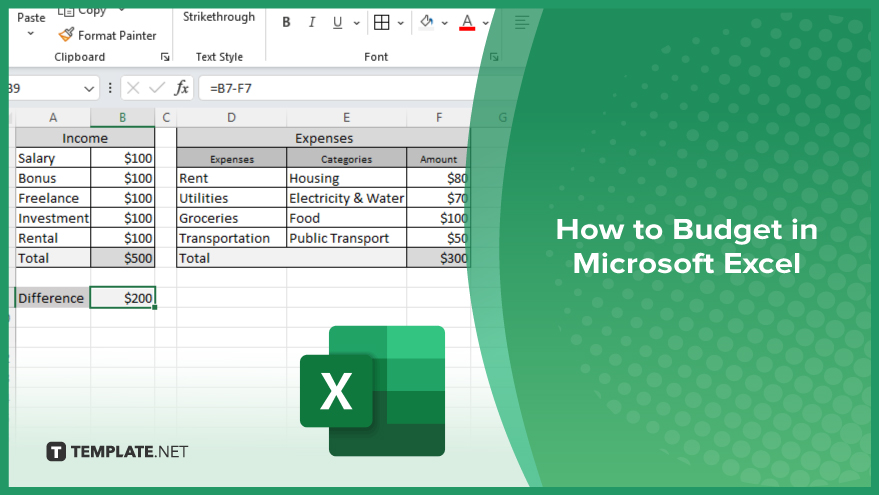Select the merged Expenses title cell
The image size is (879, 495).
(x=323, y=138)
